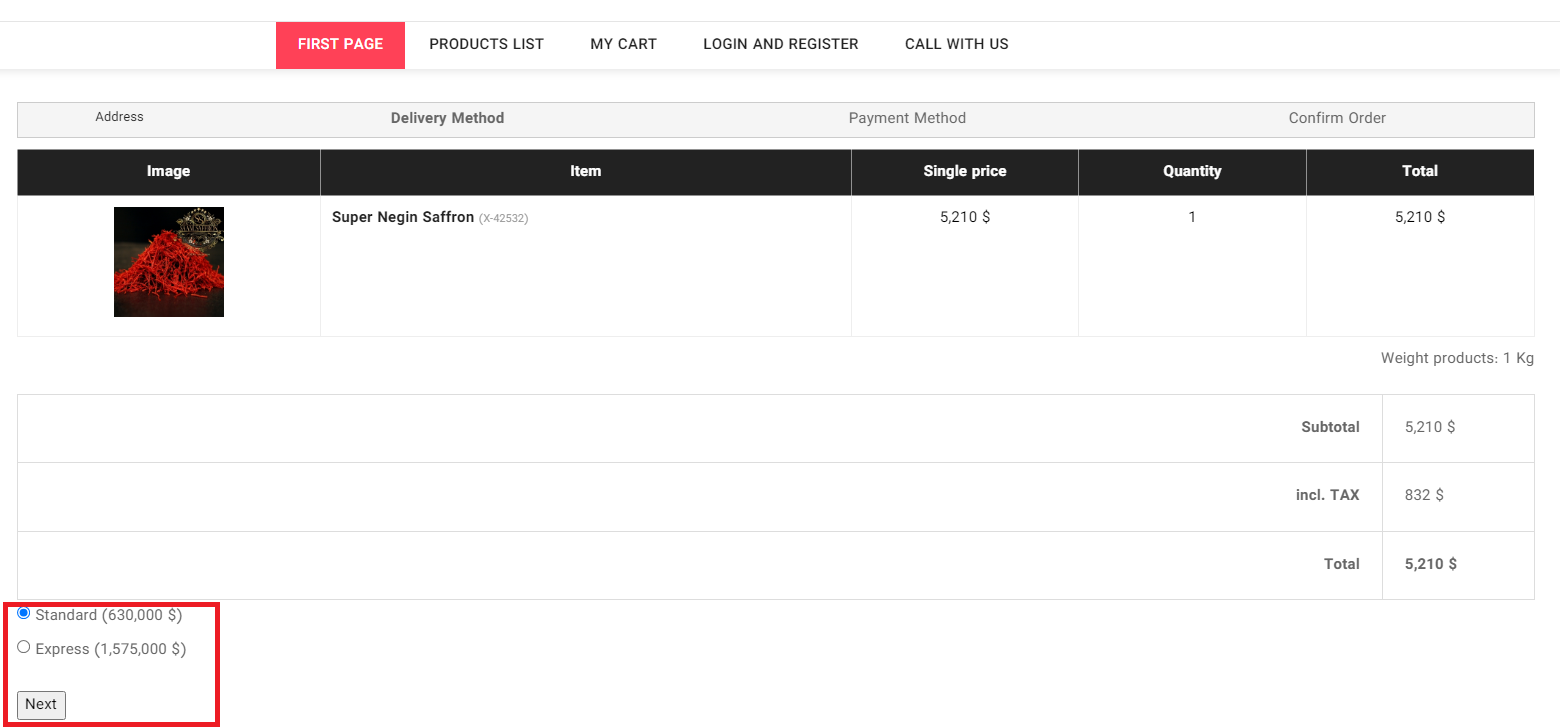This screenshot has width=1560, height=727.
Task: Click the Quantity column header
Action: tap(1192, 171)
